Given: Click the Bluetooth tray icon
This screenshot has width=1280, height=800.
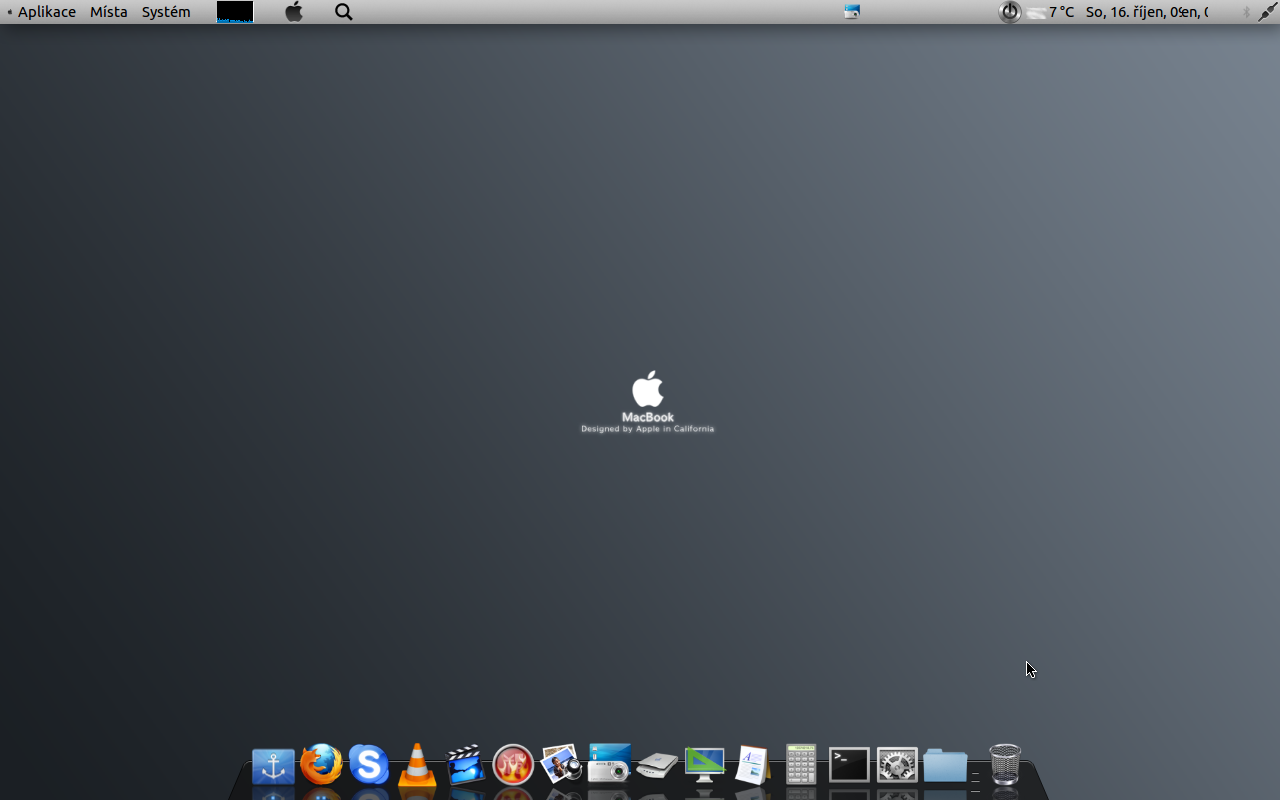Looking at the screenshot, I should coord(1246,12).
